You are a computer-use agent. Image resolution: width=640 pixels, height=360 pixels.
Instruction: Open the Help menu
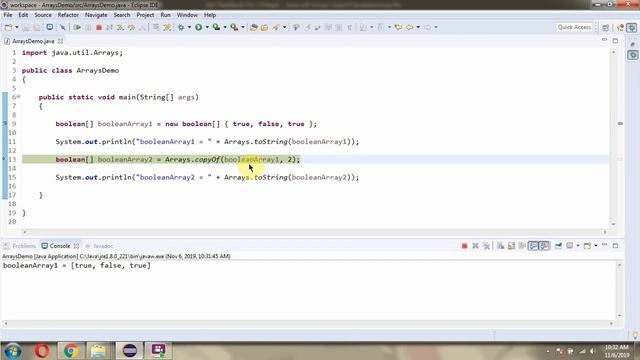pyautogui.click(x=210, y=15)
